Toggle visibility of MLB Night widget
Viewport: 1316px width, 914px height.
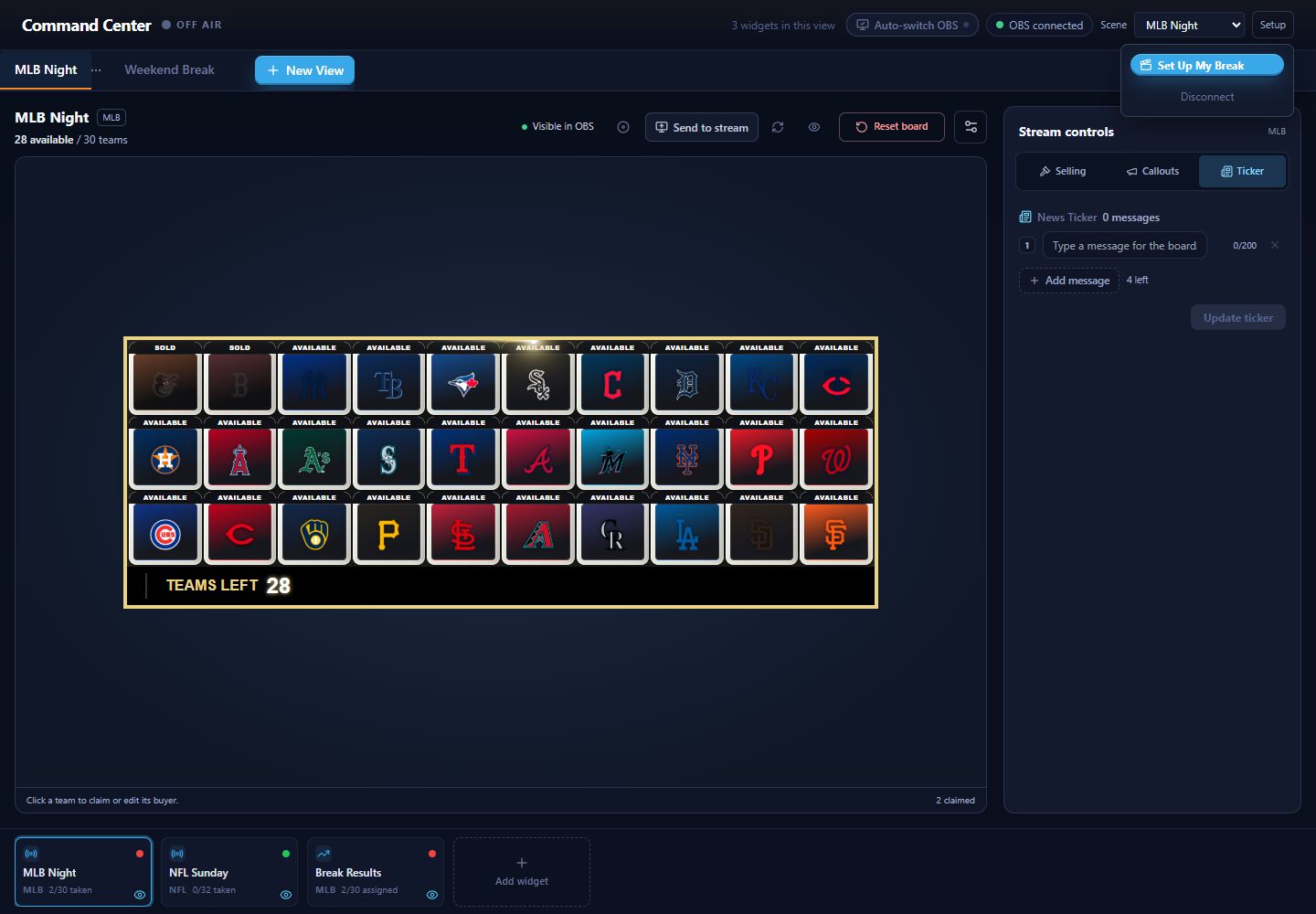140,895
